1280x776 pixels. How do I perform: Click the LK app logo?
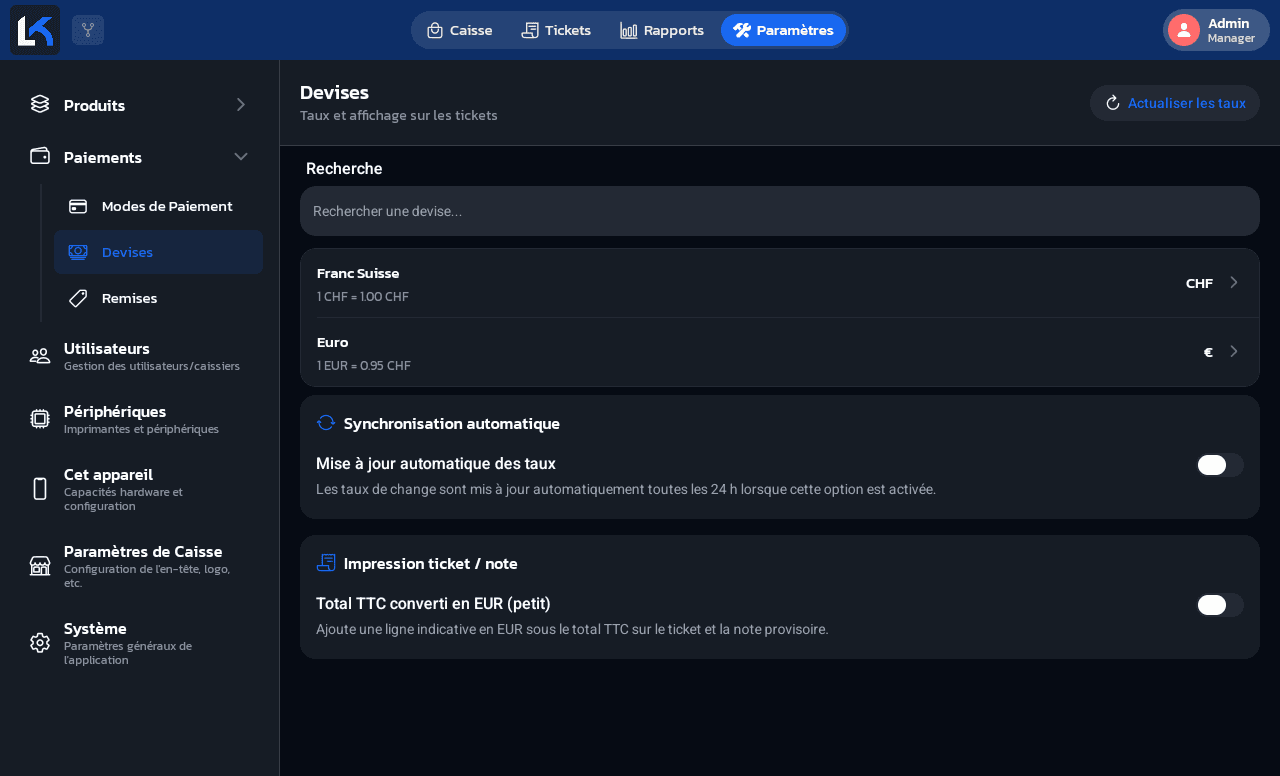point(35,30)
